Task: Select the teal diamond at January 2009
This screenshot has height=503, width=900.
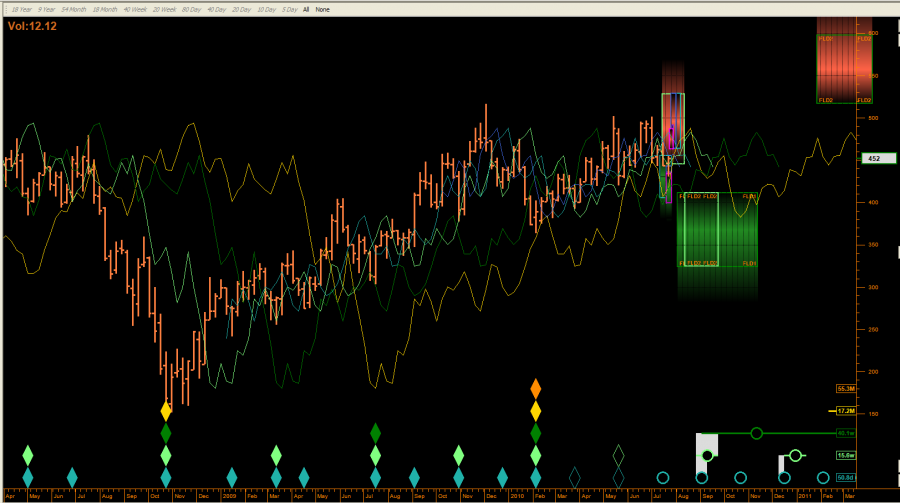Action: point(232,477)
